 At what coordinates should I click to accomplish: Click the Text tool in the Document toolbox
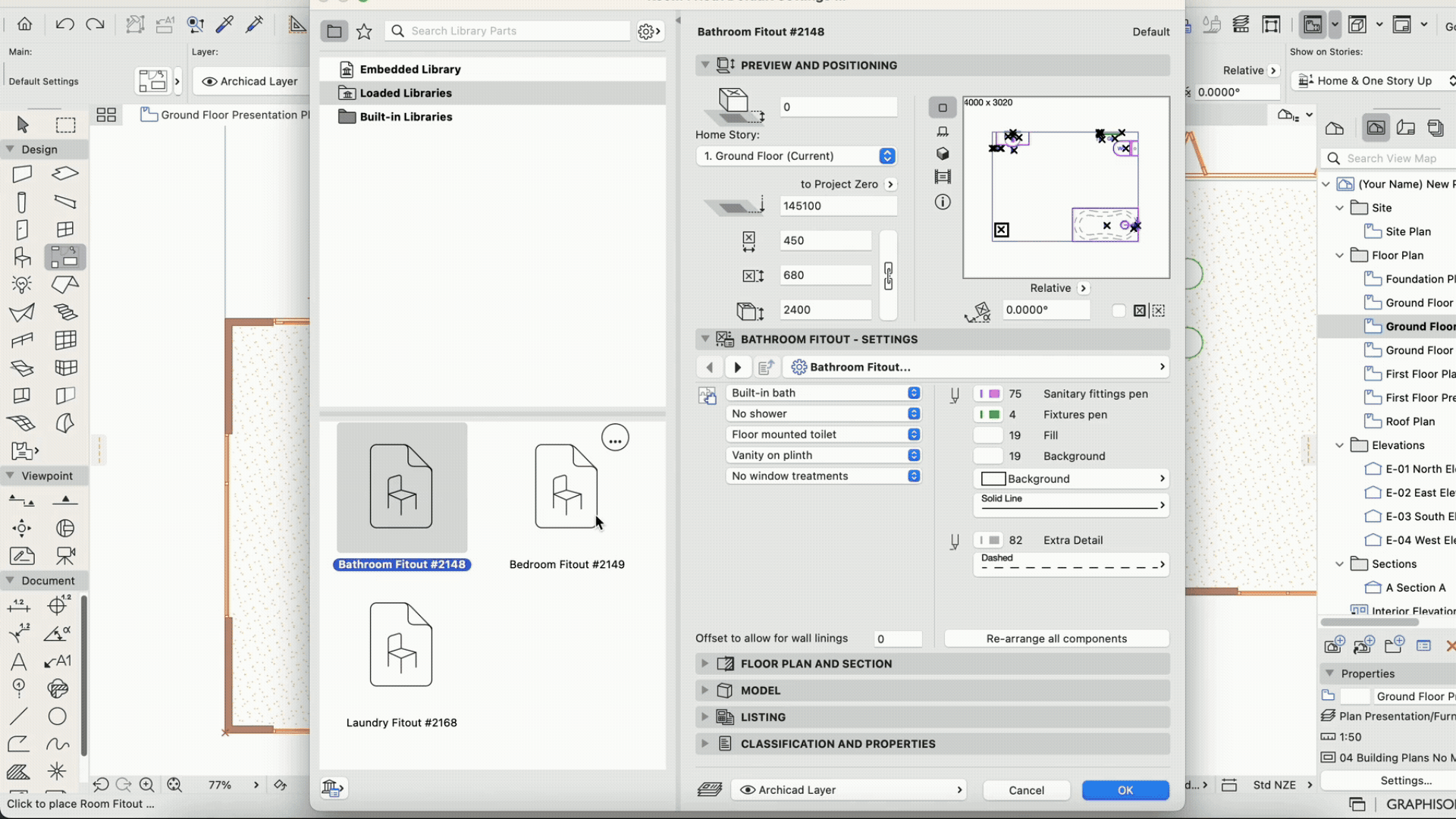coord(19,661)
